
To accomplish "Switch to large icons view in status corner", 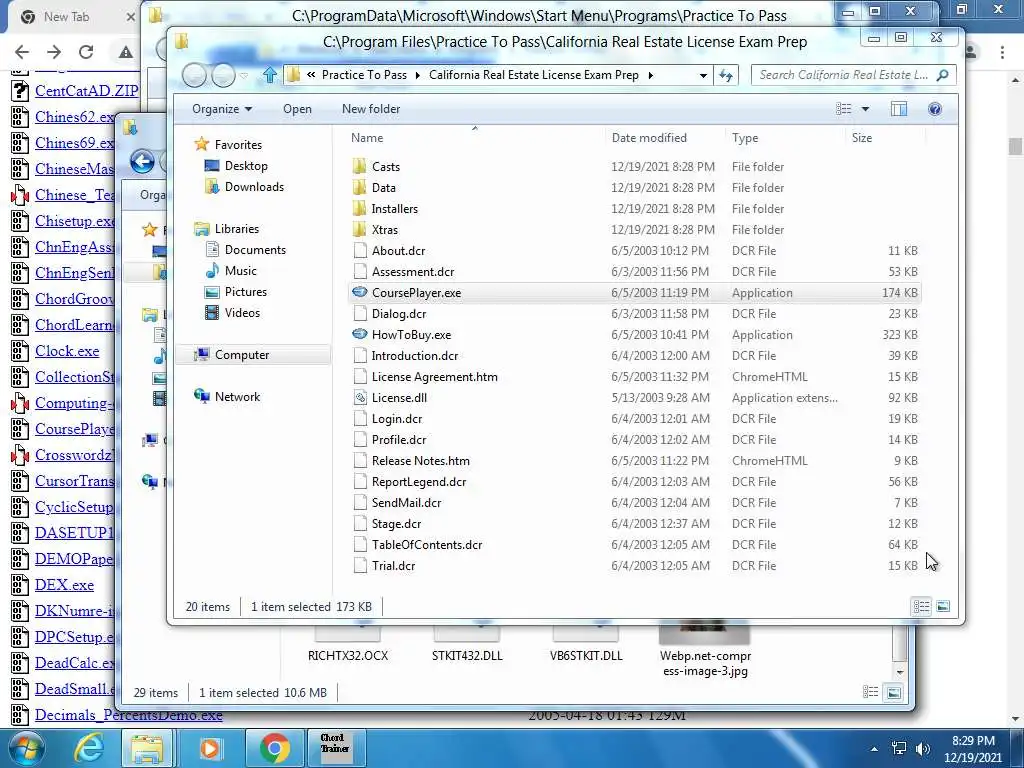I will click(x=943, y=607).
